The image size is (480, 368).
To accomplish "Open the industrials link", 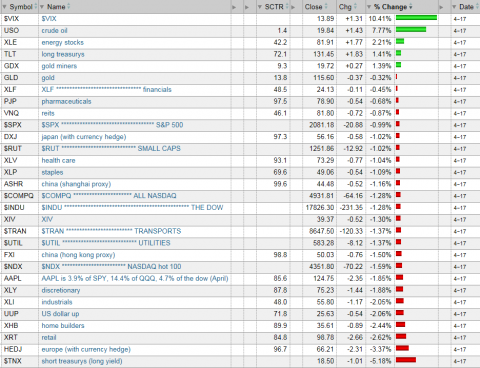I will 57,302.
